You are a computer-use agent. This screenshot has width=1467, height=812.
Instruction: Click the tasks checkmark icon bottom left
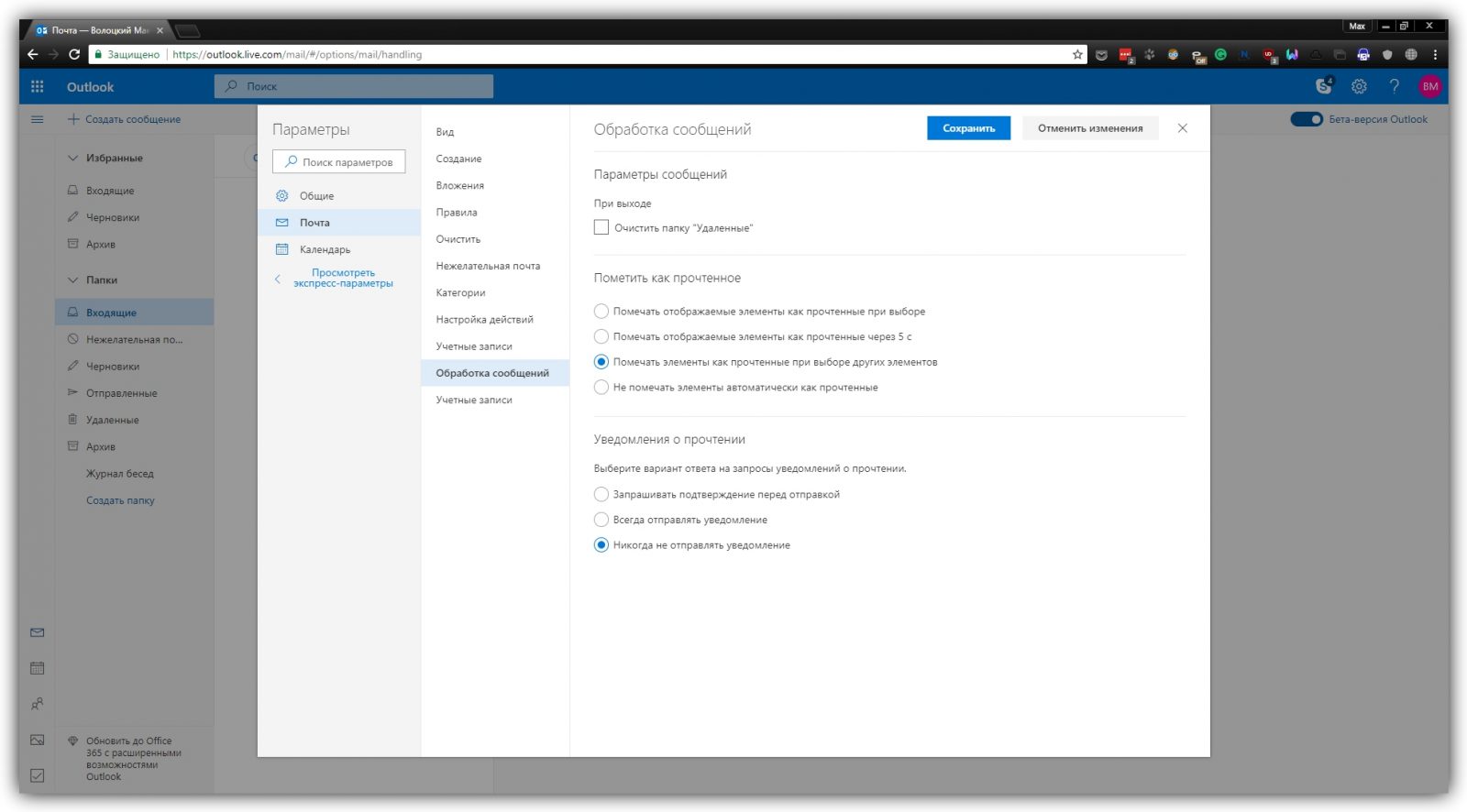38,775
